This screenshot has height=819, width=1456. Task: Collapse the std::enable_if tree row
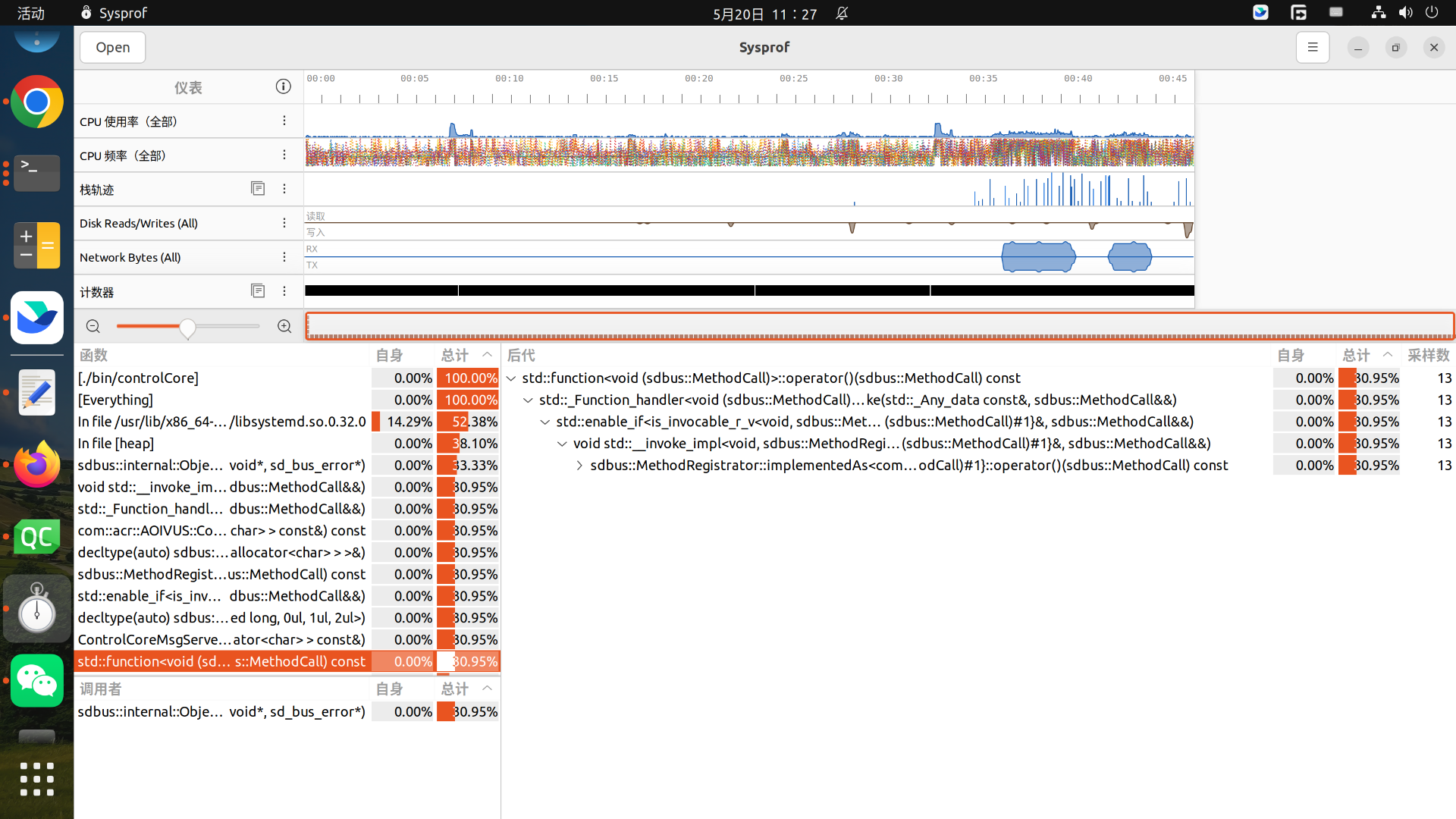[545, 422]
